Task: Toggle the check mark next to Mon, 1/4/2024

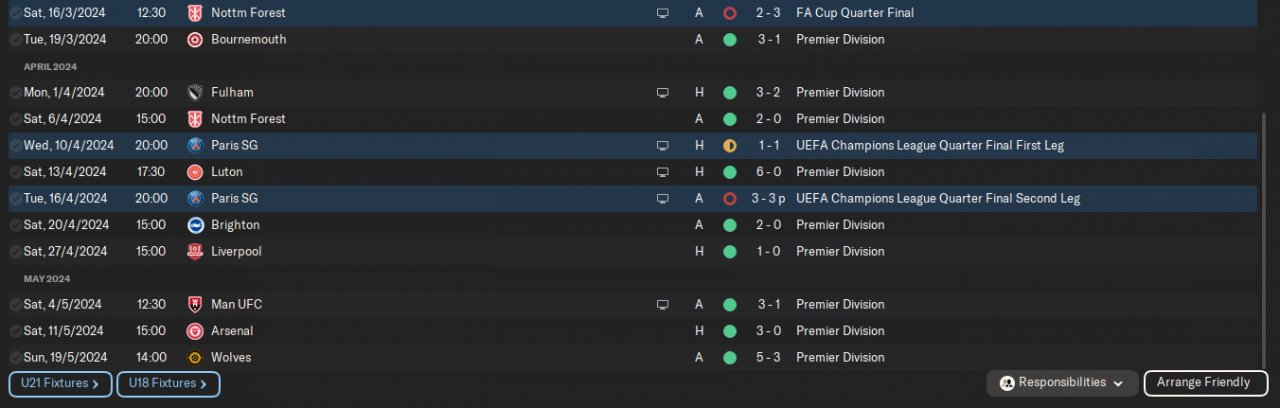Action: tap(15, 93)
